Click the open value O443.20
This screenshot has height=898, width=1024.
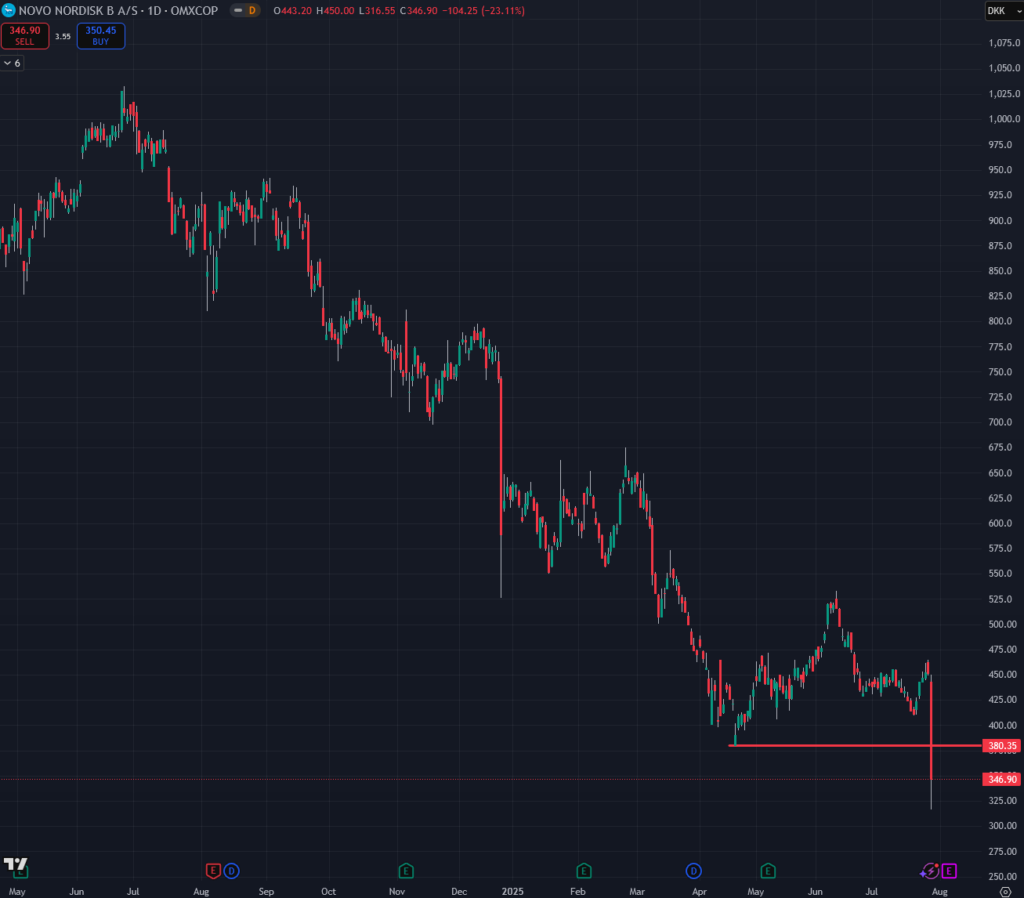click(x=293, y=10)
